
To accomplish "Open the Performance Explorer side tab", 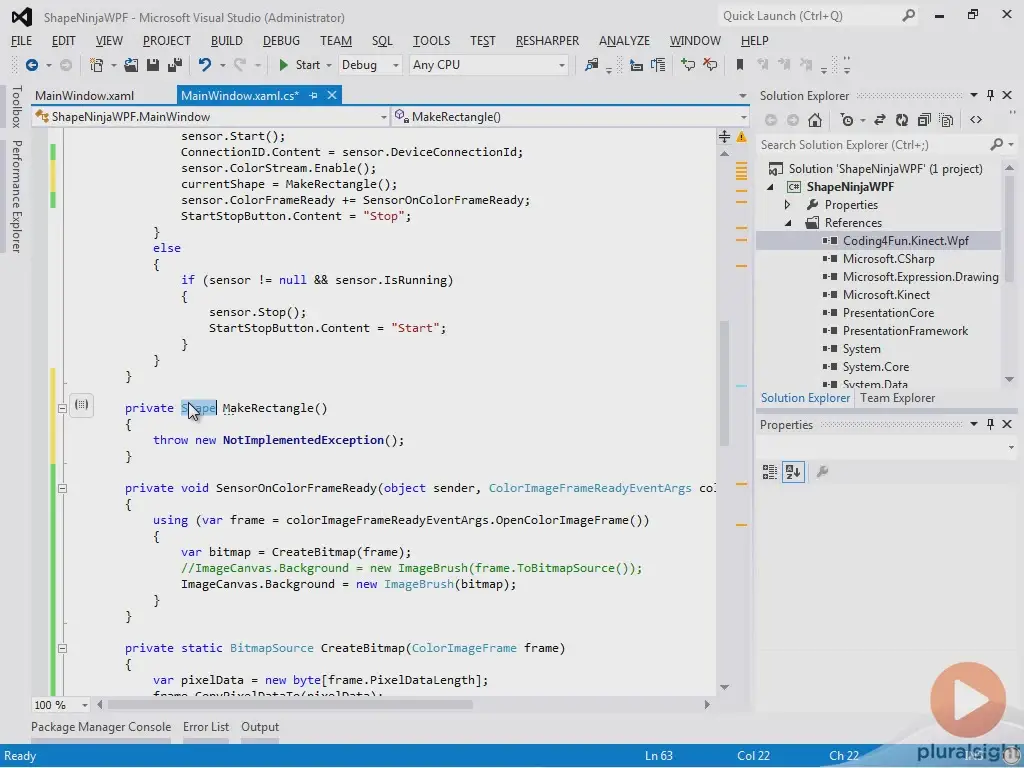I will [x=16, y=197].
